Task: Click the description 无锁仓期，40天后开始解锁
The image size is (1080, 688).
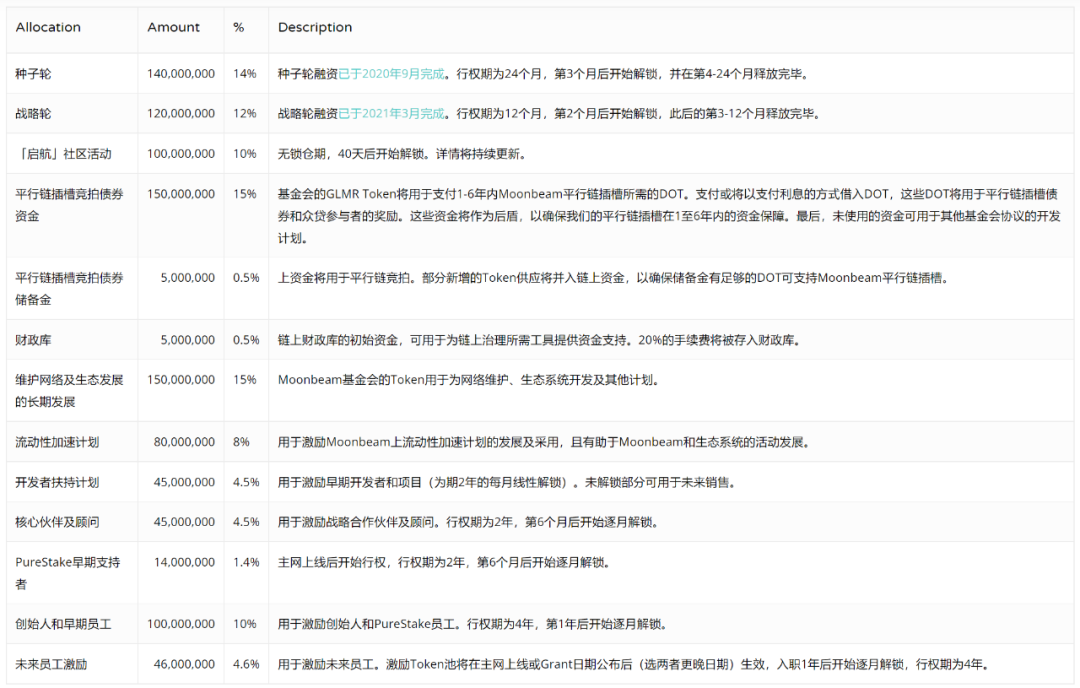Action: pyautogui.click(x=402, y=154)
